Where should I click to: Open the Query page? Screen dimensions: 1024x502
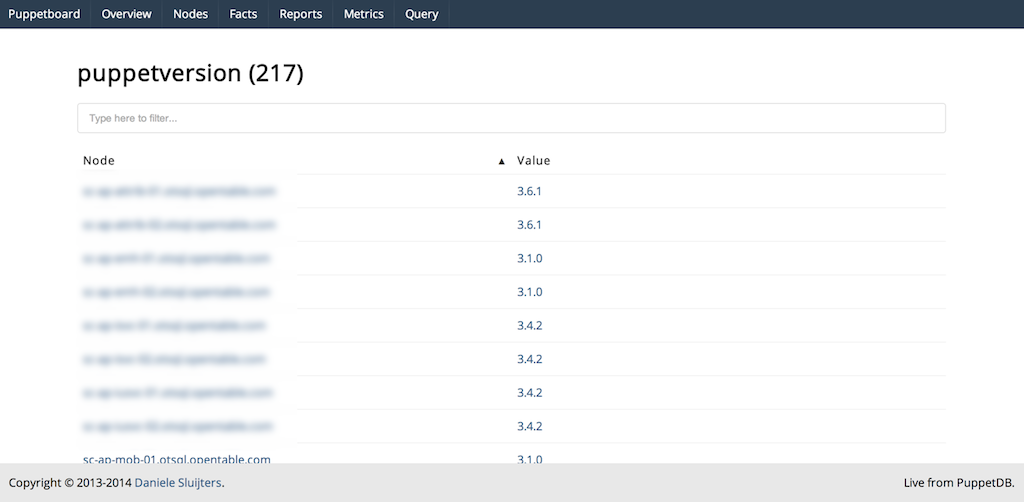421,14
